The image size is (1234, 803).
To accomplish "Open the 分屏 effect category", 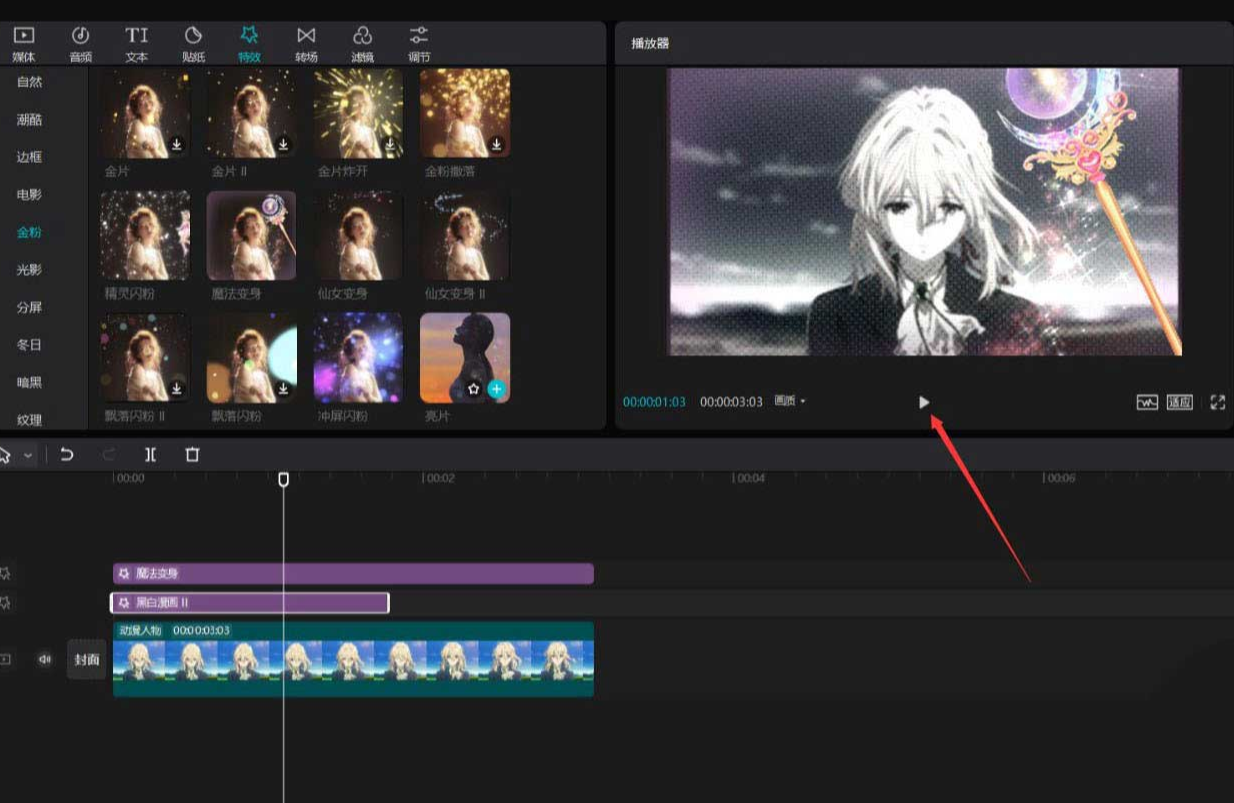I will (30, 307).
